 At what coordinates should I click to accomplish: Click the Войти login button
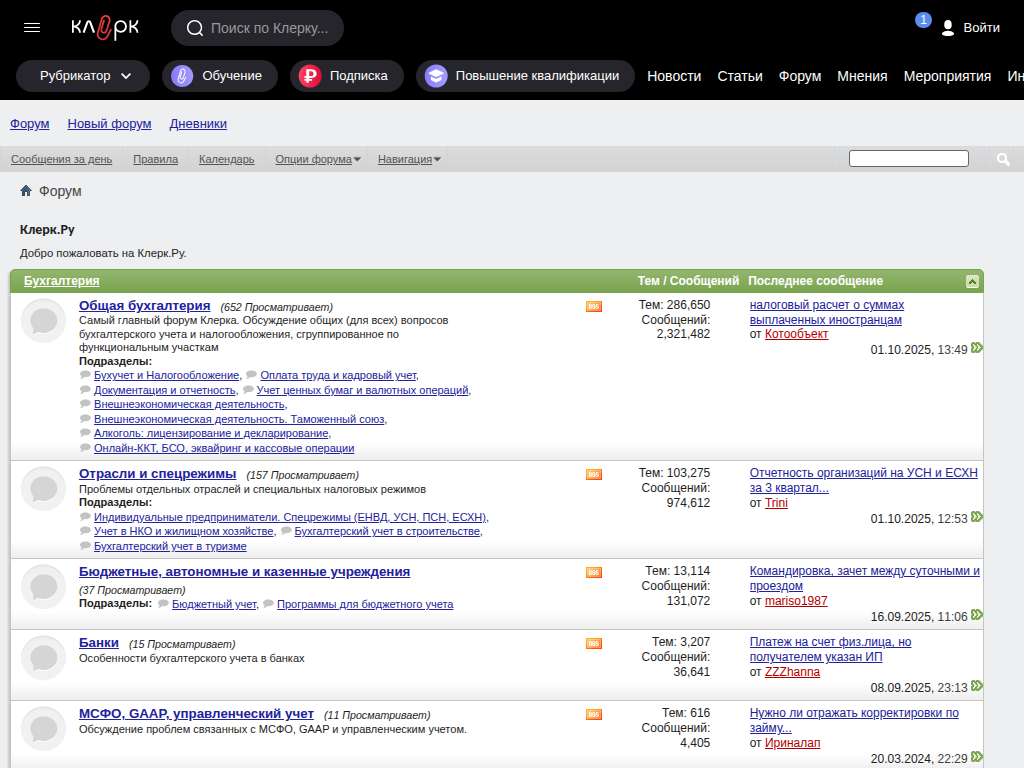[970, 28]
